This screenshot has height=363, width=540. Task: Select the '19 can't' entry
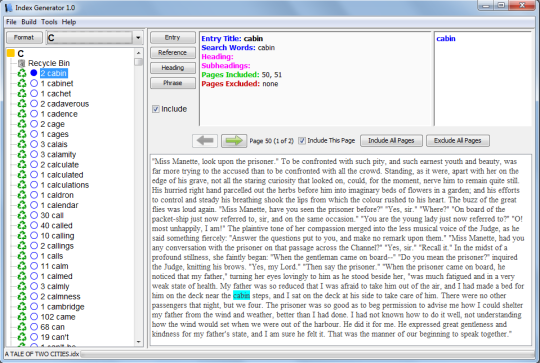pyautogui.click(x=55, y=337)
